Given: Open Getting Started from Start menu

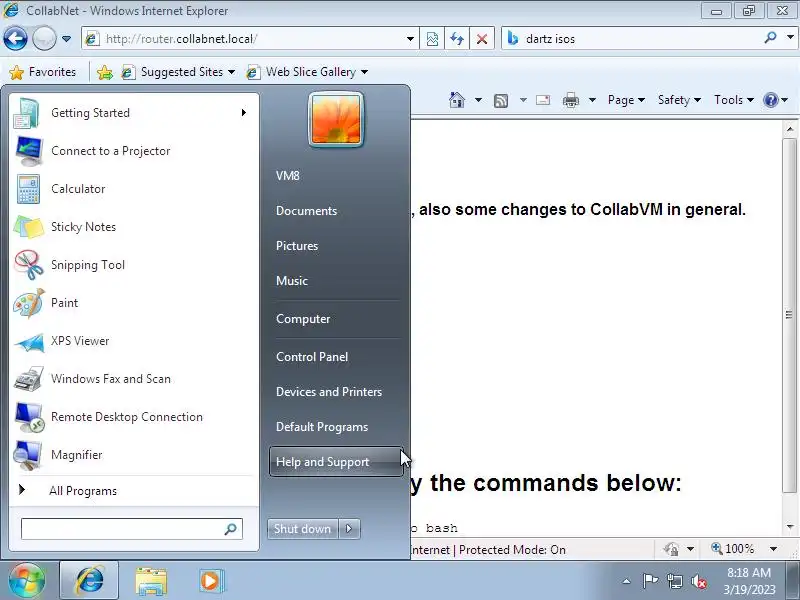Looking at the screenshot, I should click(x=133, y=113).
